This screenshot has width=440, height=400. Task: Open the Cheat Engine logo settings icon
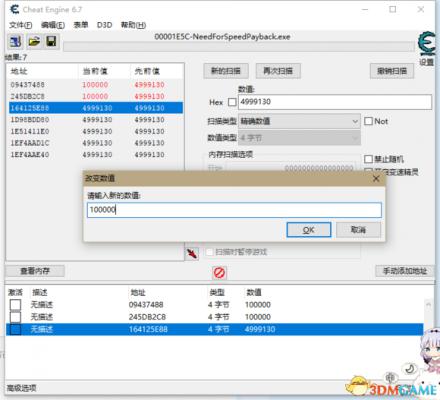[426, 44]
